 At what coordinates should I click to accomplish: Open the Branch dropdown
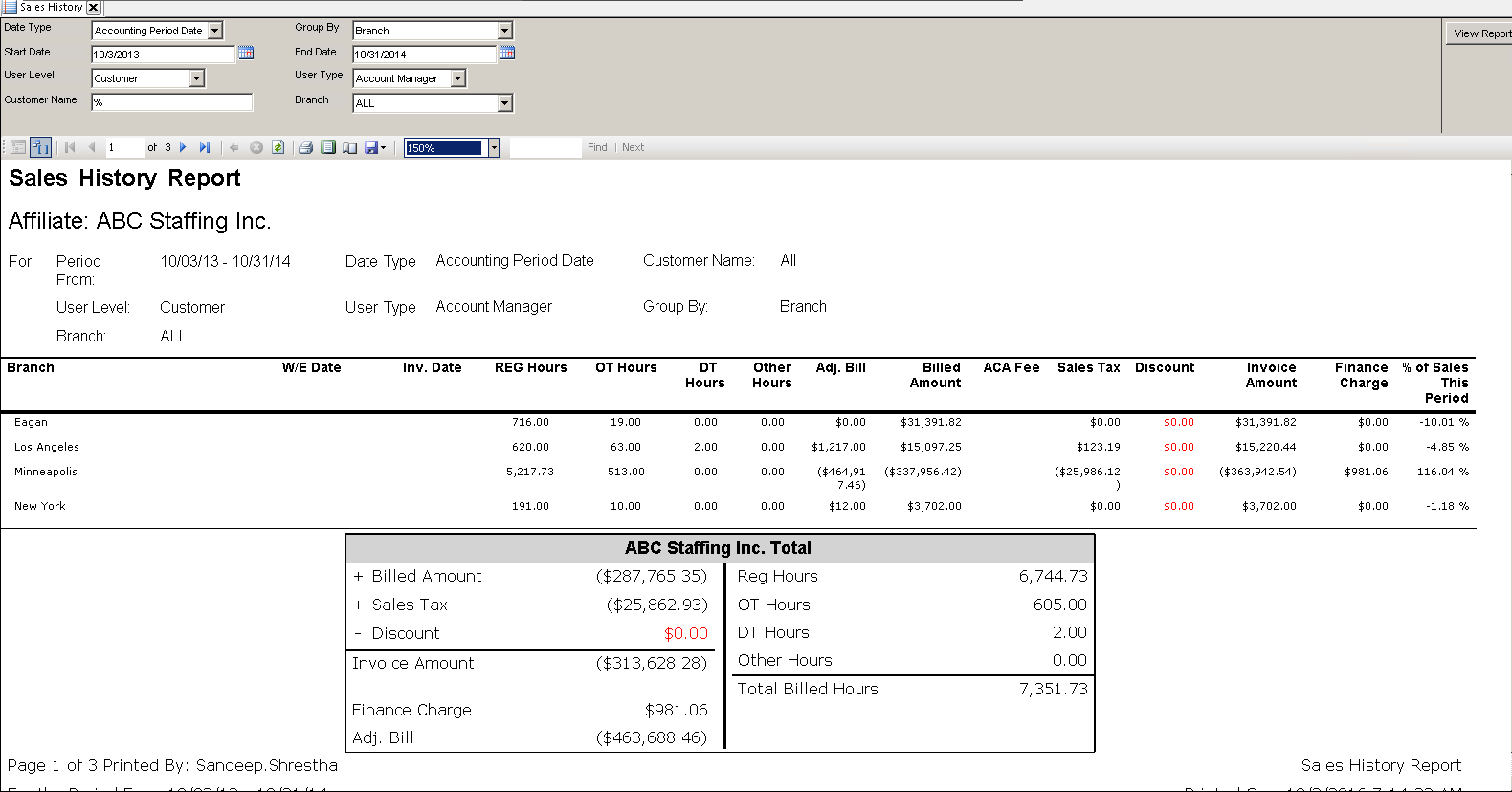pyautogui.click(x=504, y=103)
